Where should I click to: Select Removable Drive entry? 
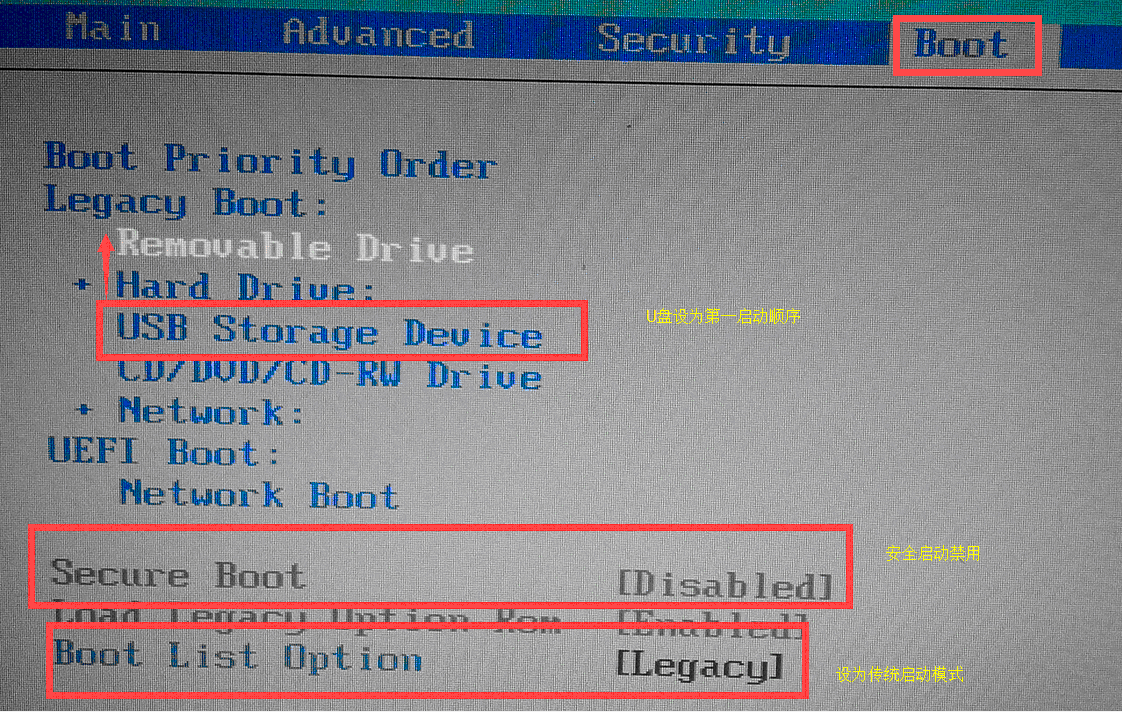295,246
